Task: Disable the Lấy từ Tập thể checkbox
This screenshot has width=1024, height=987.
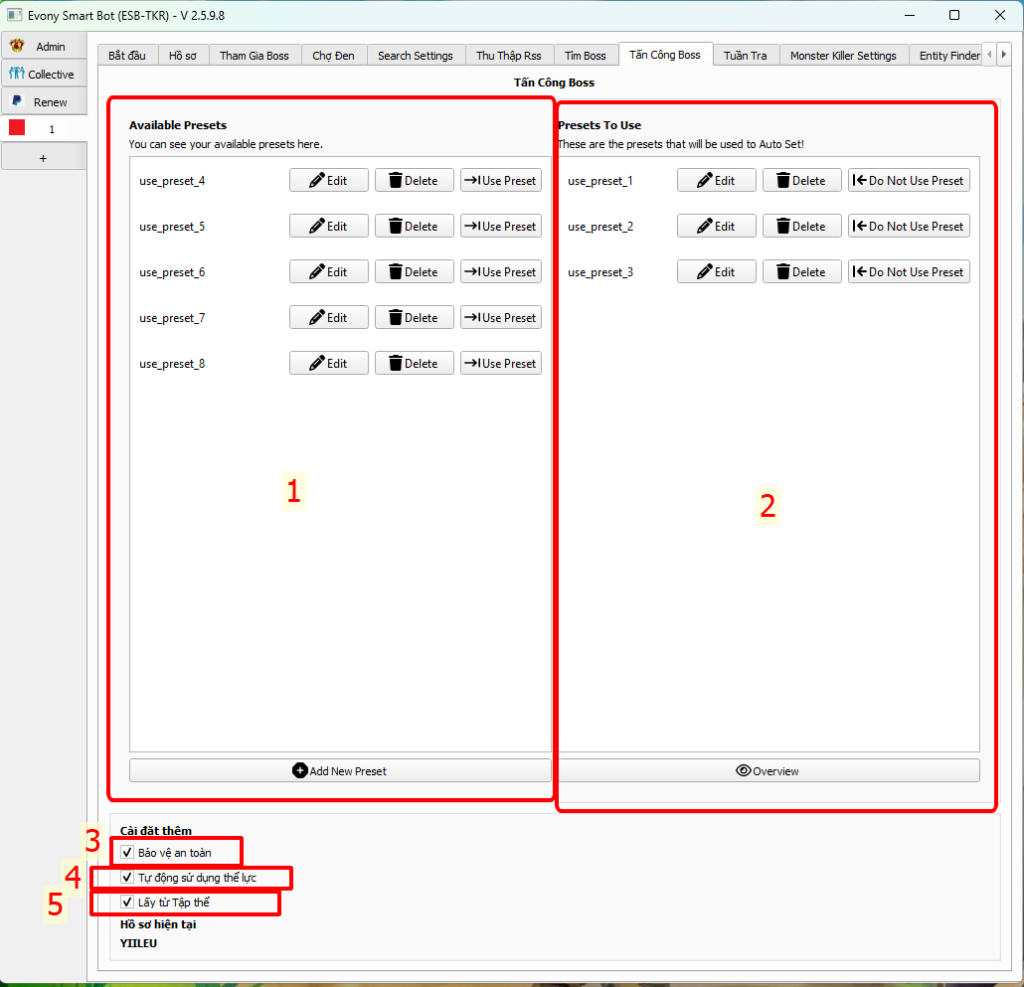Action: [x=127, y=902]
